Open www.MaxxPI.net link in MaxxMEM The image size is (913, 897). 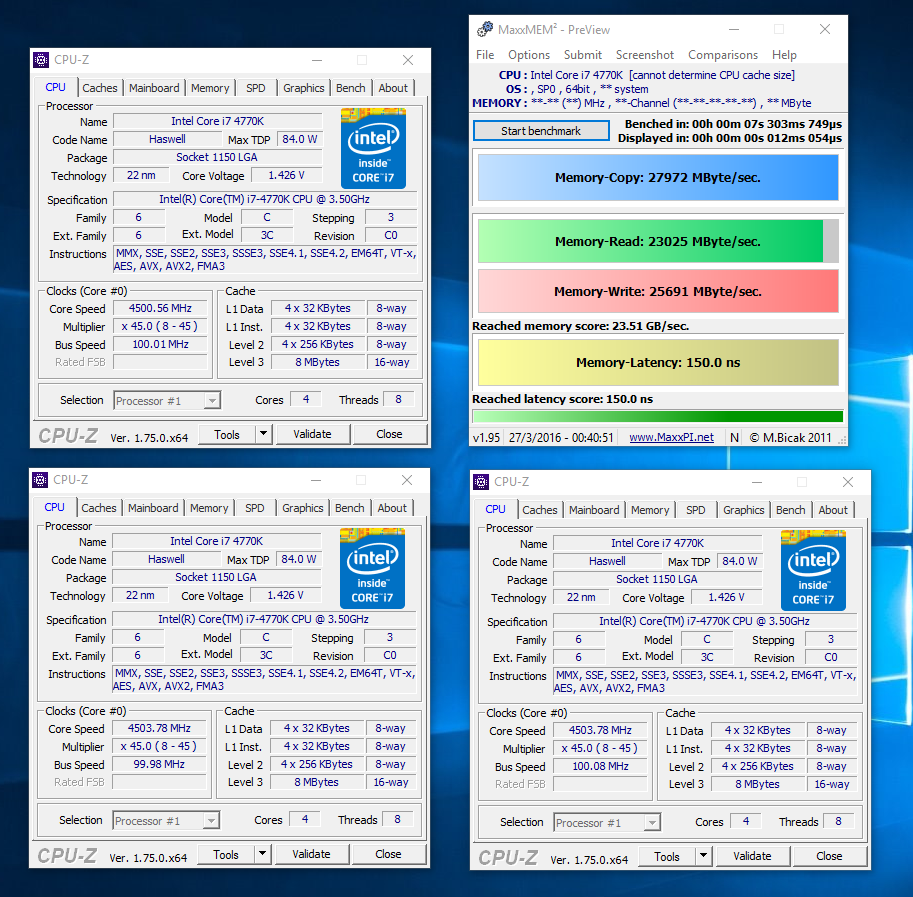[671, 437]
